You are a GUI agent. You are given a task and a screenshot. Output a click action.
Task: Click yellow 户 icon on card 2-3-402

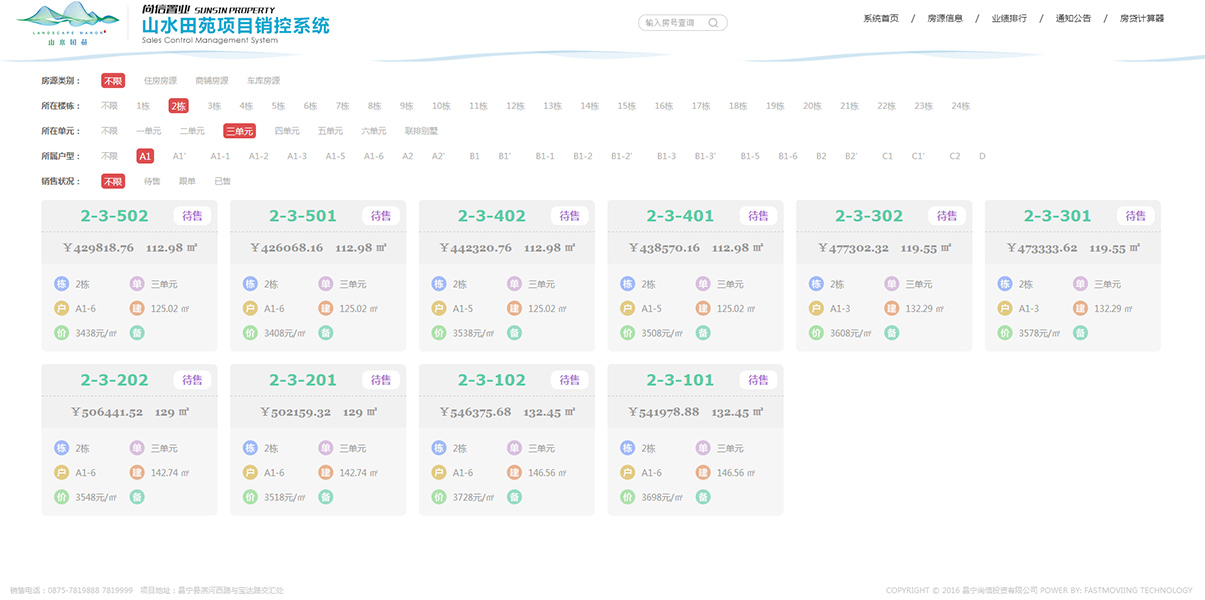tap(439, 309)
